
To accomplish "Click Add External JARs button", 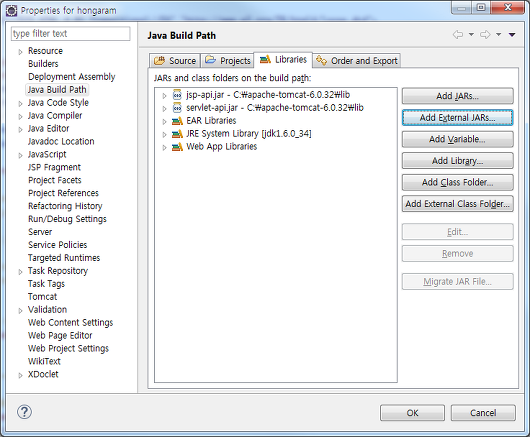I will (457, 118).
